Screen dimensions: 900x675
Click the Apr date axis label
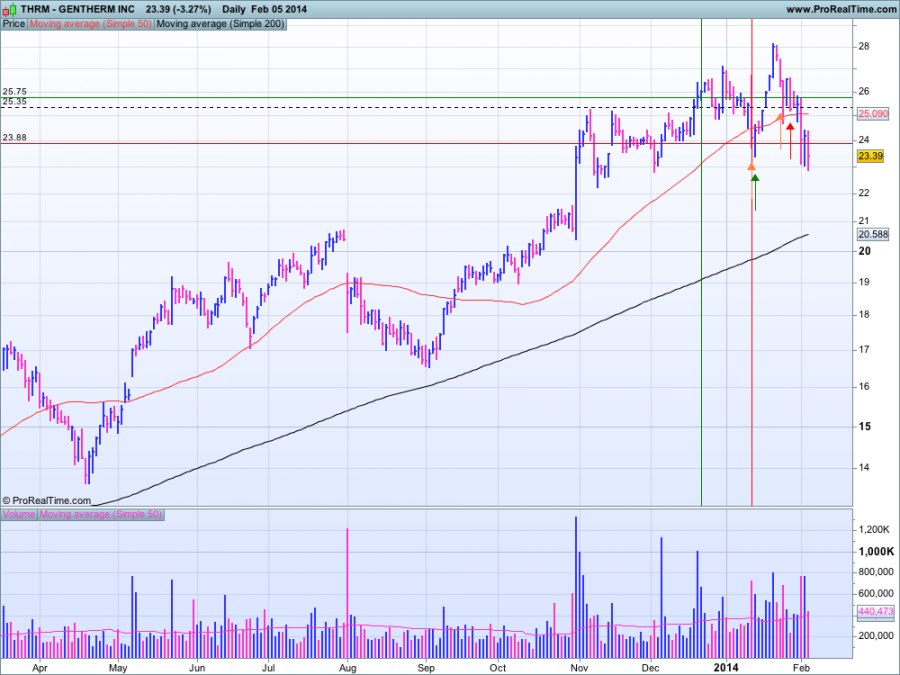coord(40,668)
